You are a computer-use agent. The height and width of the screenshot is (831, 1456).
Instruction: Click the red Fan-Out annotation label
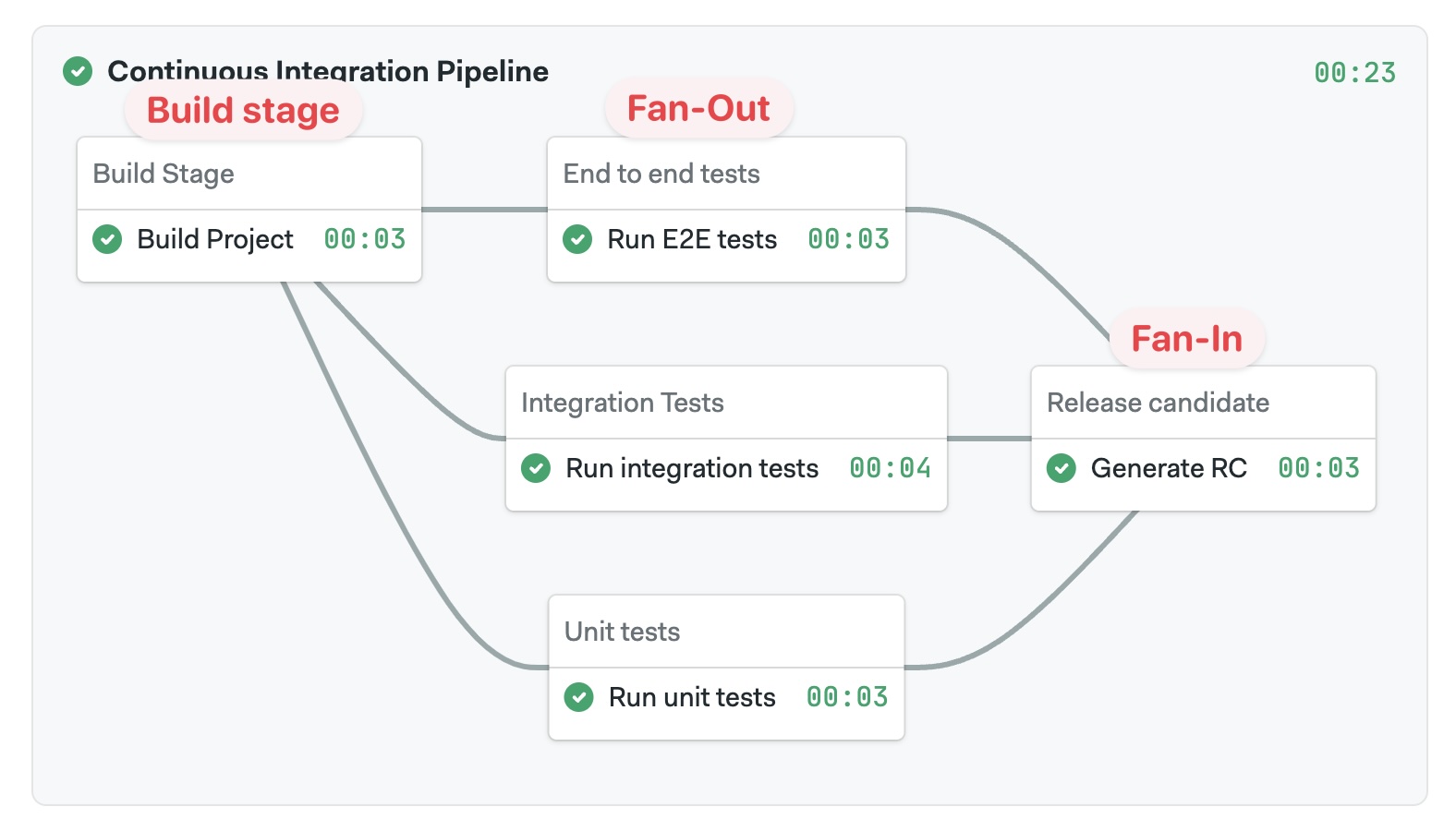698,109
